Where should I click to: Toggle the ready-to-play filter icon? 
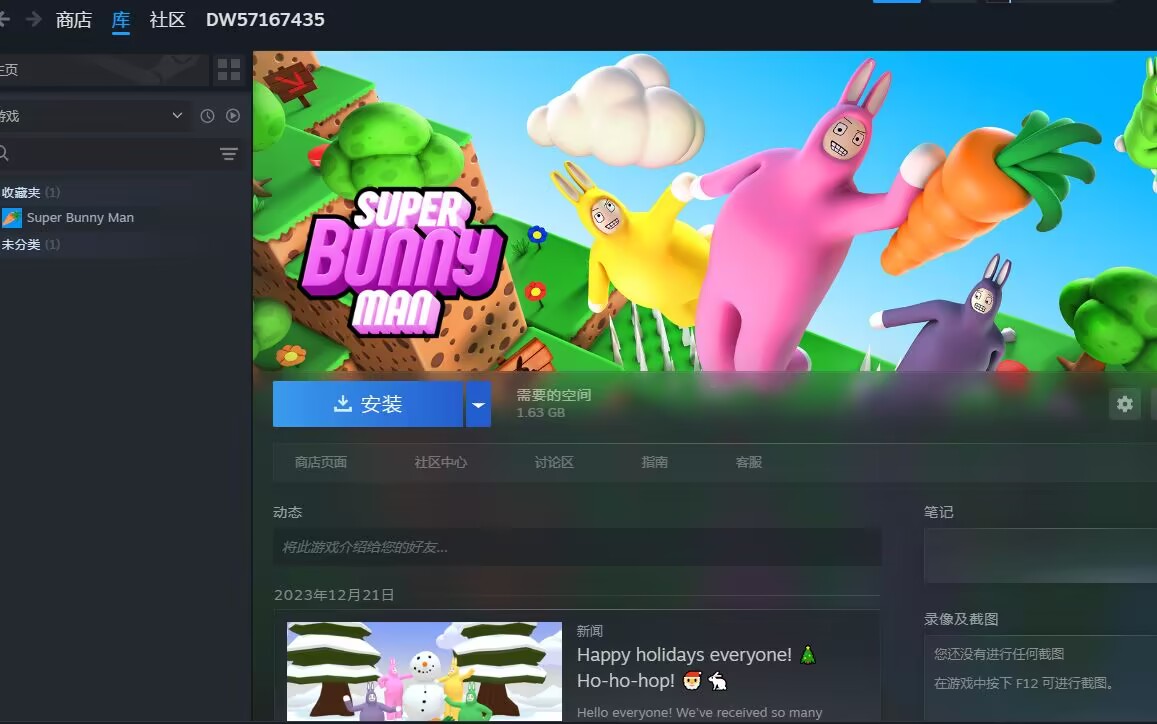233,116
